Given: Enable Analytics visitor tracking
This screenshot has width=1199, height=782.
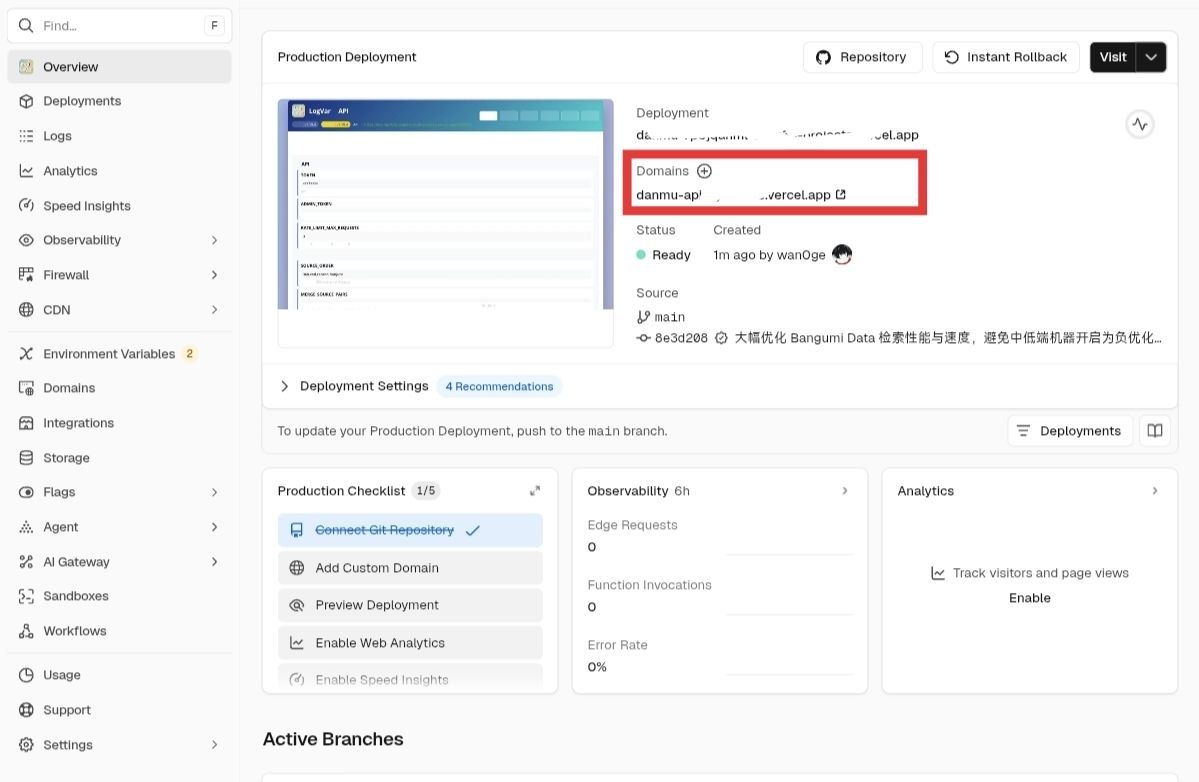Looking at the screenshot, I should [x=1029, y=598].
